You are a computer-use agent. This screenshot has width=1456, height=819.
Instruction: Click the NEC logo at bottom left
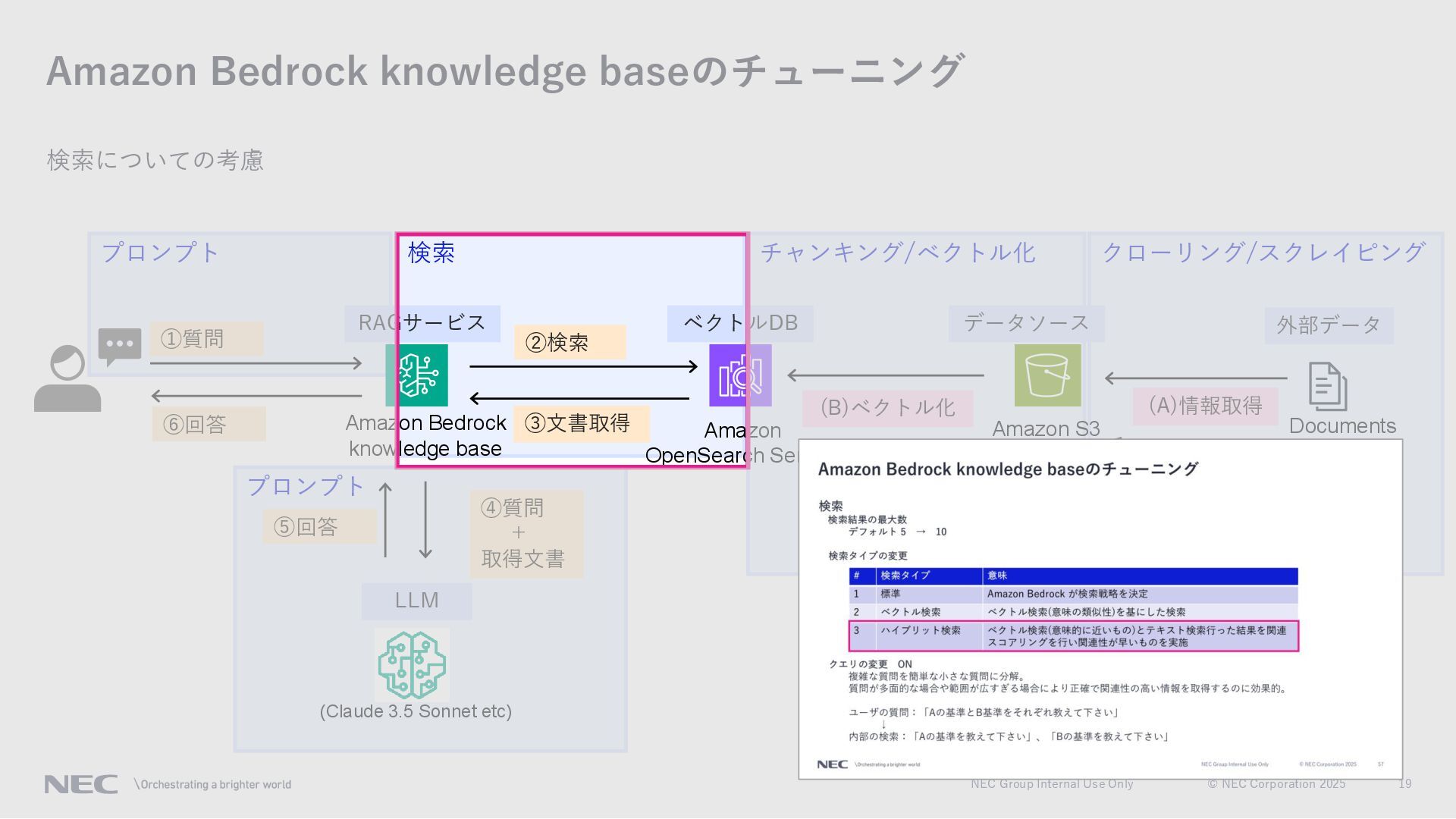click(80, 784)
